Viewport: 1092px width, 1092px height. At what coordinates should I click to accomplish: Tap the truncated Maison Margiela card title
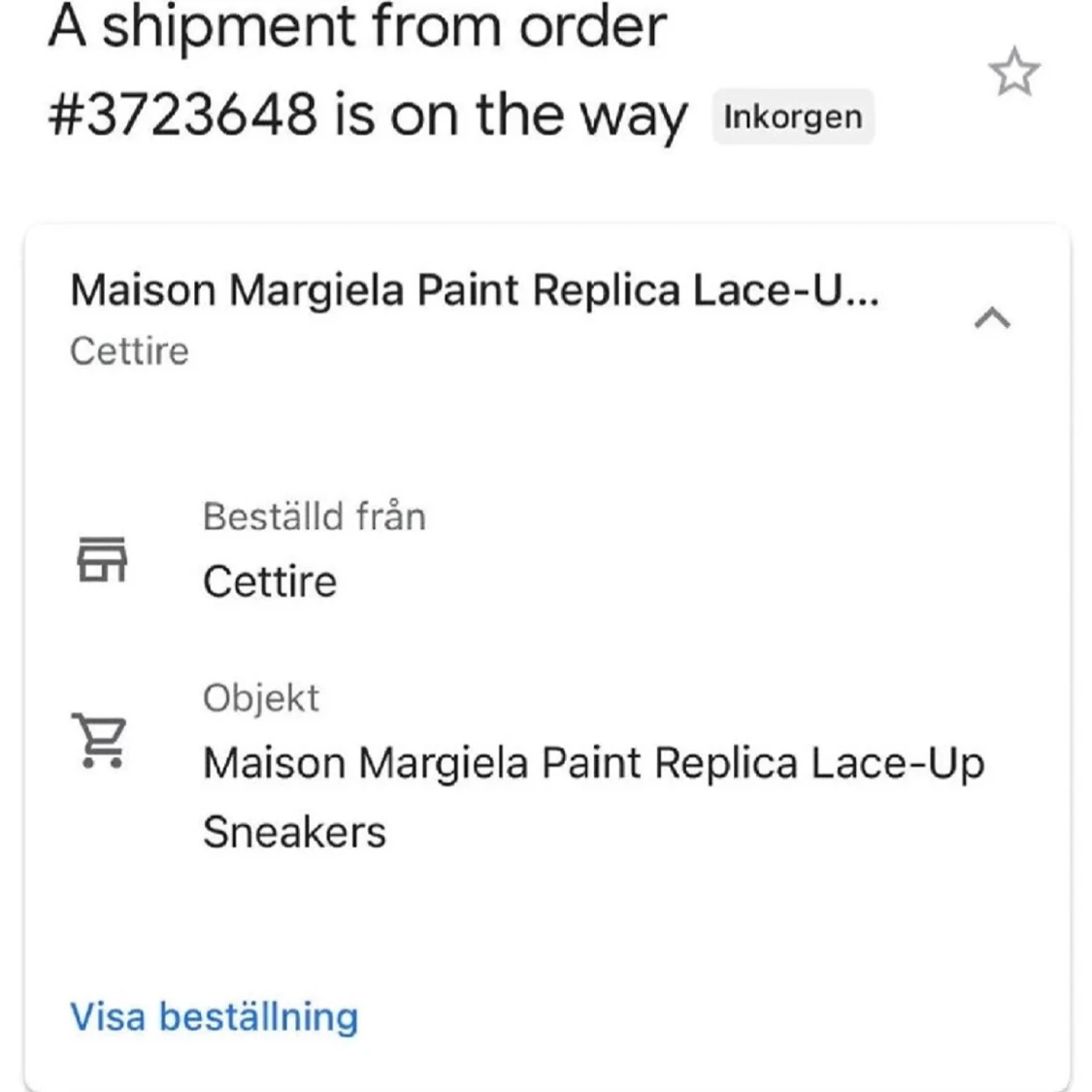click(x=475, y=289)
